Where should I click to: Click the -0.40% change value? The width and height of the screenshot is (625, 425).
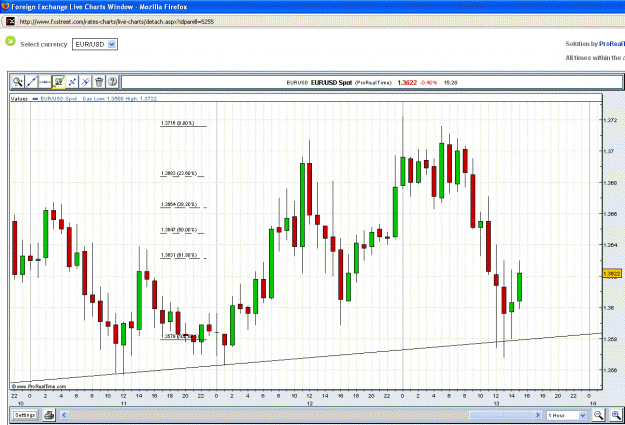click(428, 83)
